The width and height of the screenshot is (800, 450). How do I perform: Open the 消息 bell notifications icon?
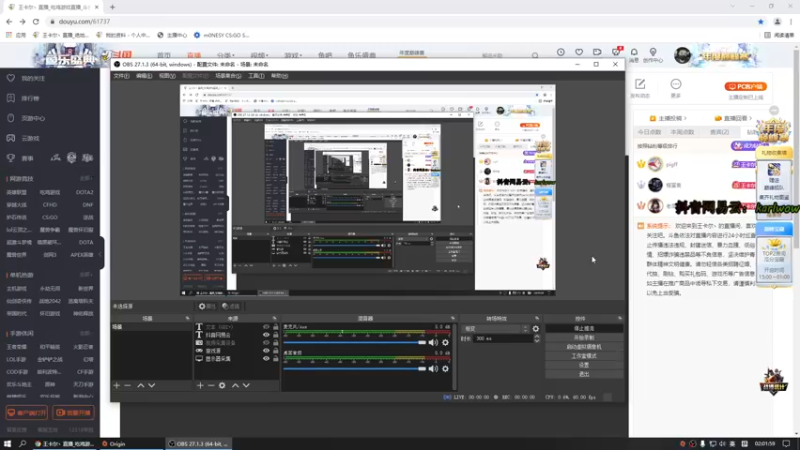634,52
